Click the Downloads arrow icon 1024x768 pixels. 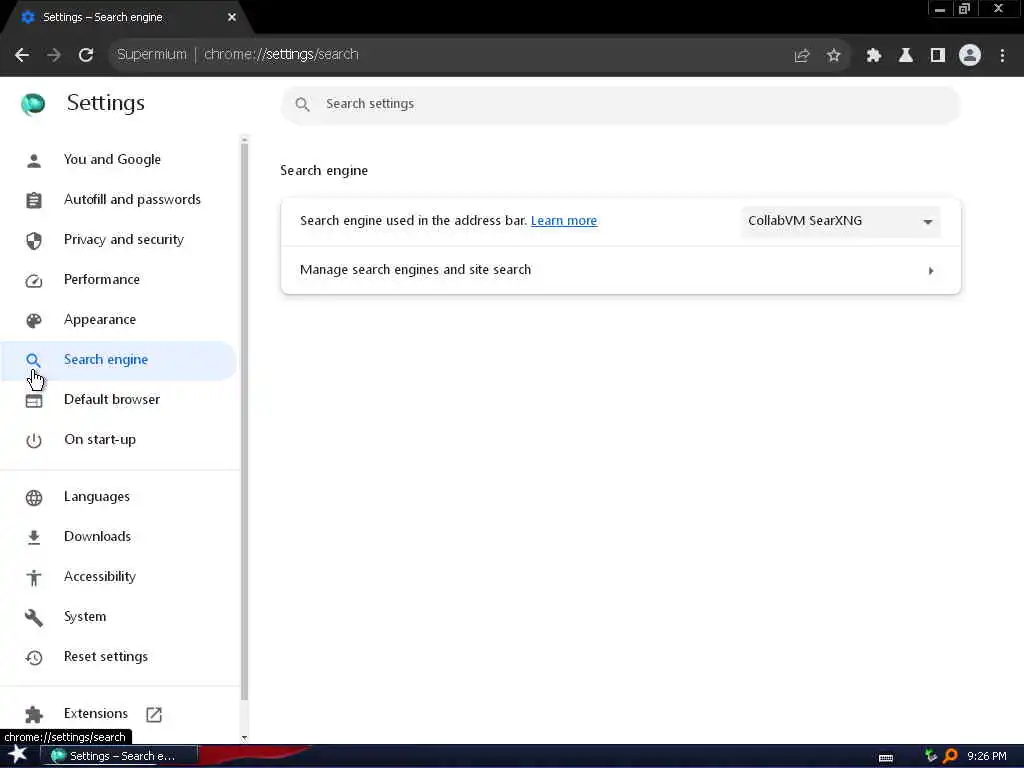[33, 537]
